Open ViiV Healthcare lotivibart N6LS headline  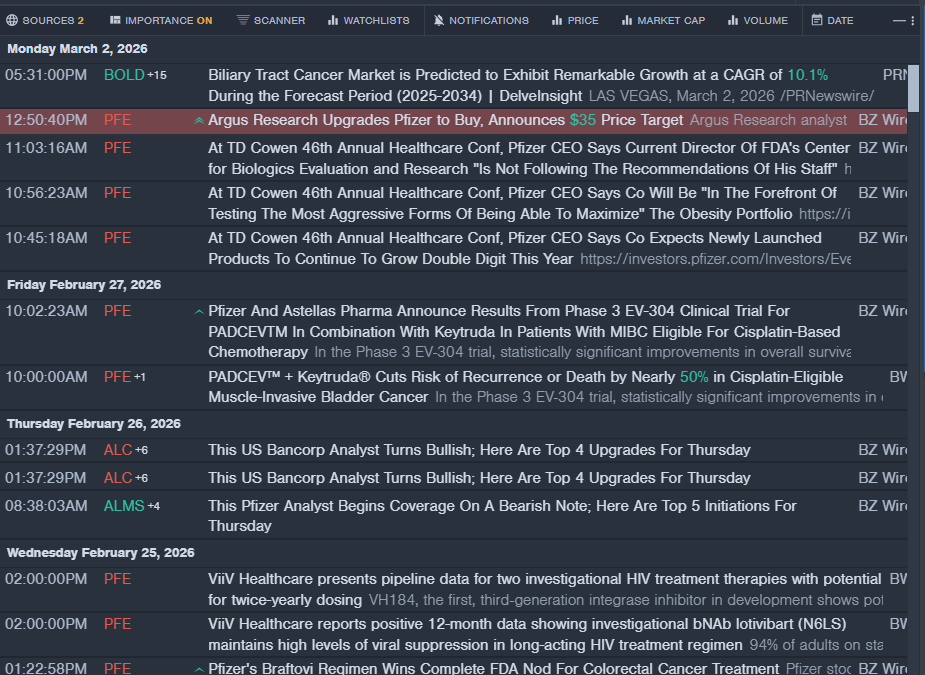[x=527, y=634]
